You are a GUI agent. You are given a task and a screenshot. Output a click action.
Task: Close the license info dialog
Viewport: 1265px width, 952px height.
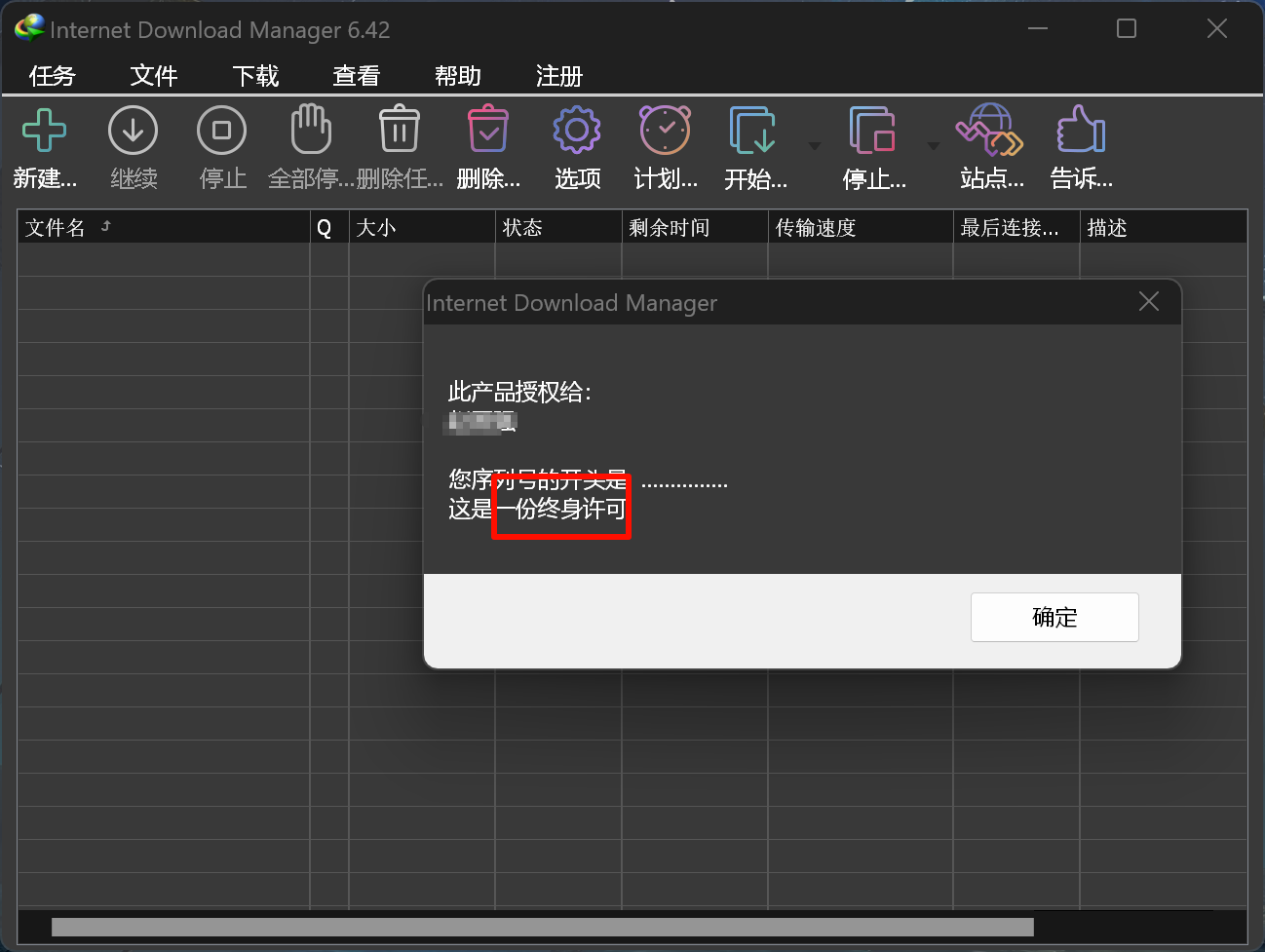[1149, 302]
